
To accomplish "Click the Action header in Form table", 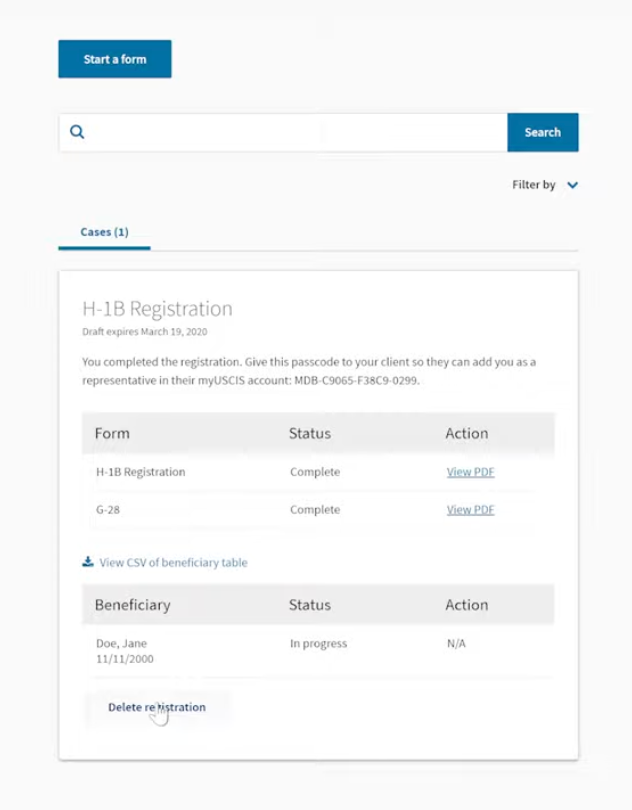I will [x=467, y=433].
